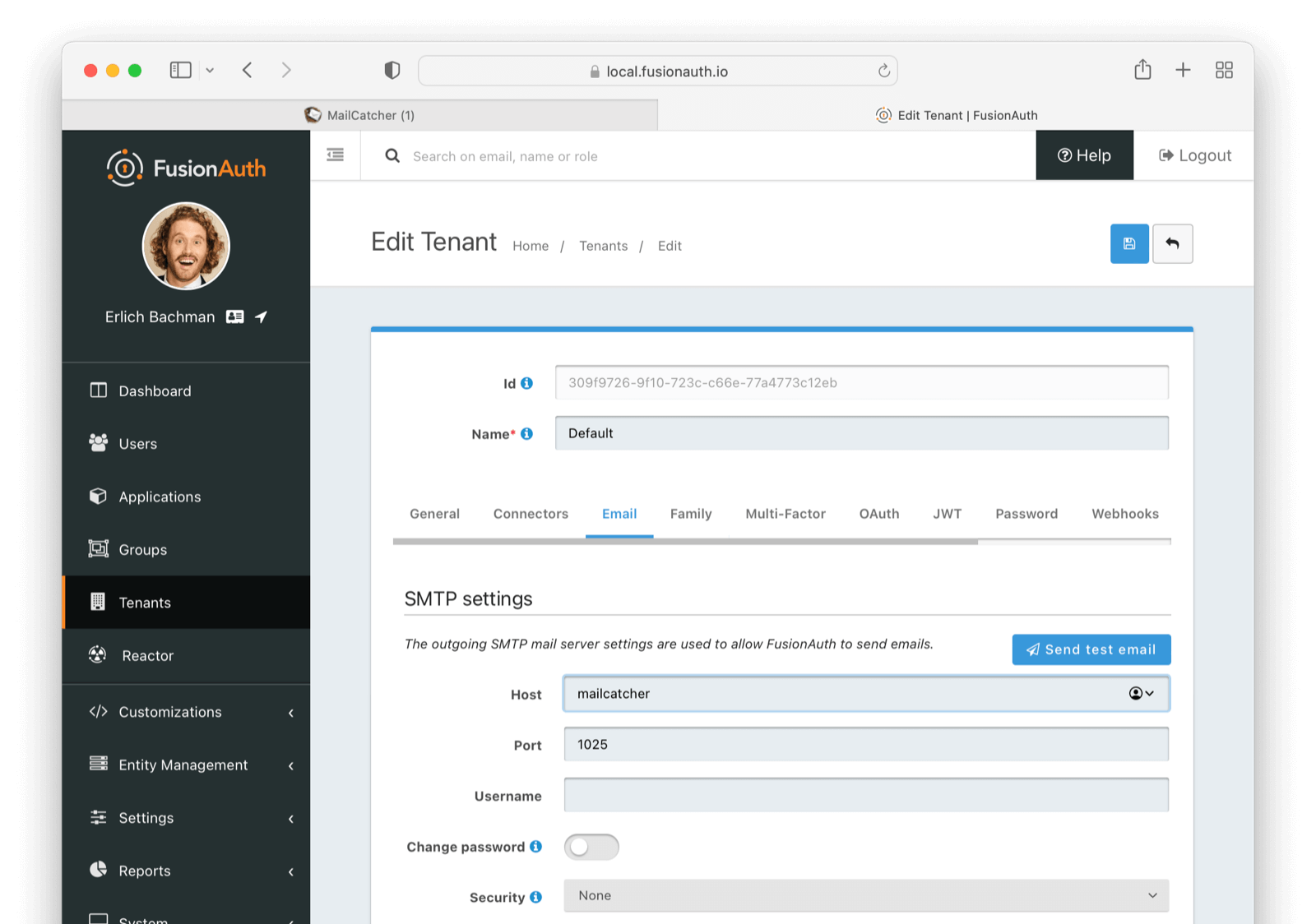Switch to the MailCatcher browser tab
Image resolution: width=1316 pixels, height=924 pixels.
point(359,115)
